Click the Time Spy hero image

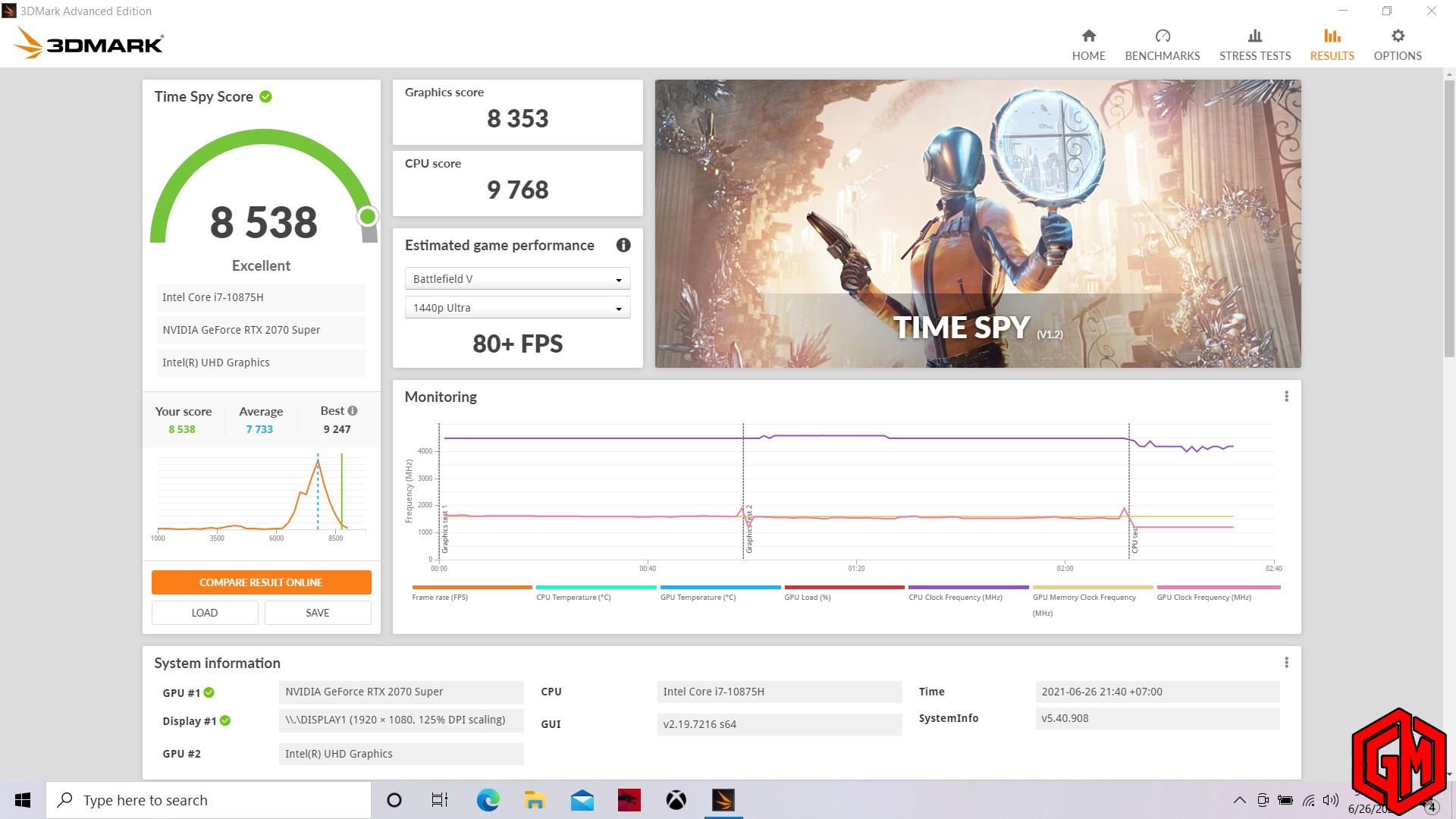tap(977, 224)
